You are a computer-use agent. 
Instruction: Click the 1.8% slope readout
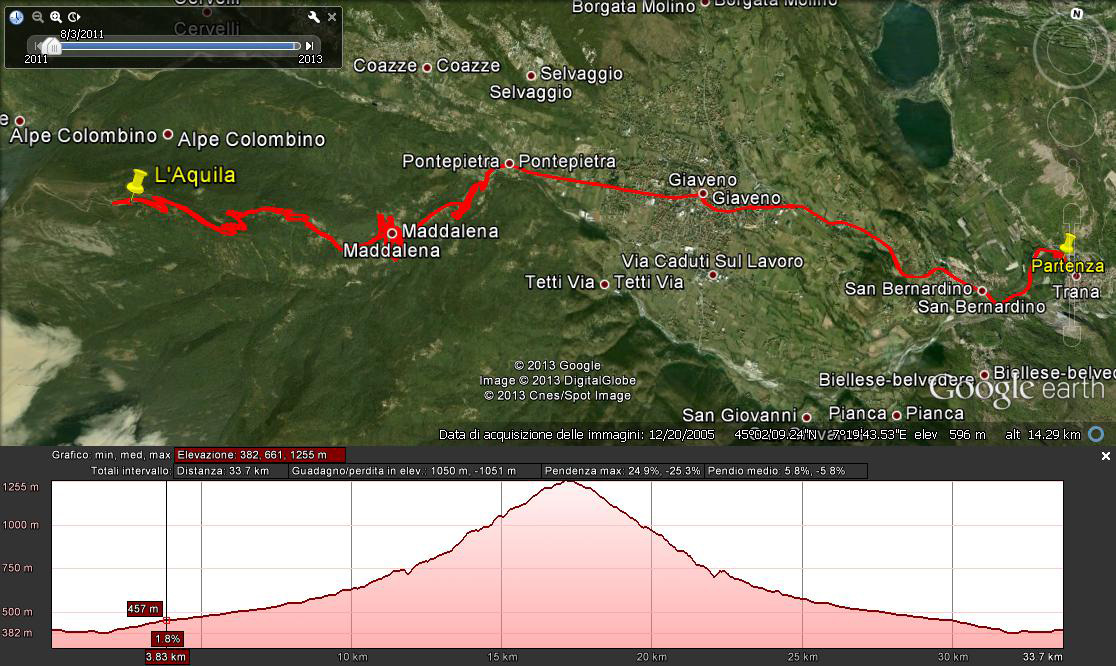click(x=167, y=639)
